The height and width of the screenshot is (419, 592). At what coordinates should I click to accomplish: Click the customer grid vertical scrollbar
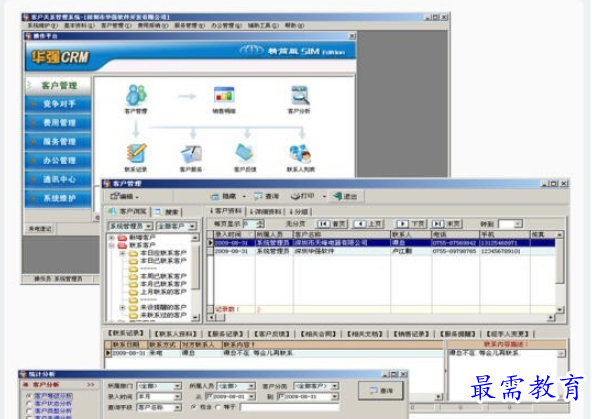[x=560, y=272]
